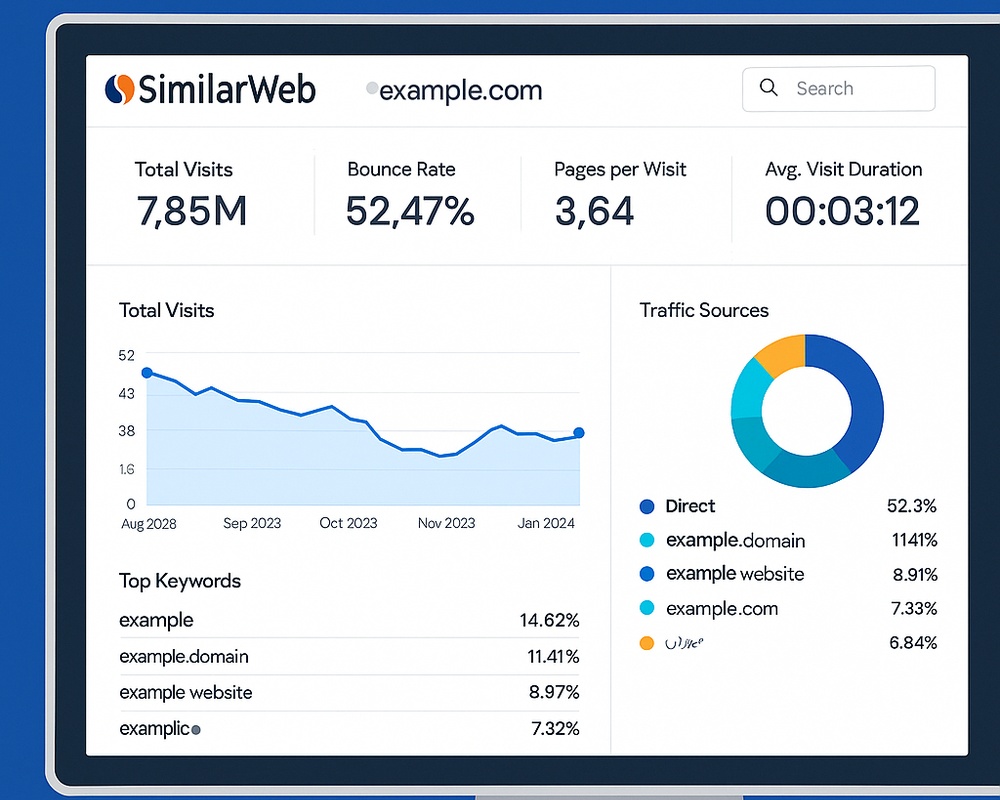Click the example.com legend bullet icon

click(646, 608)
